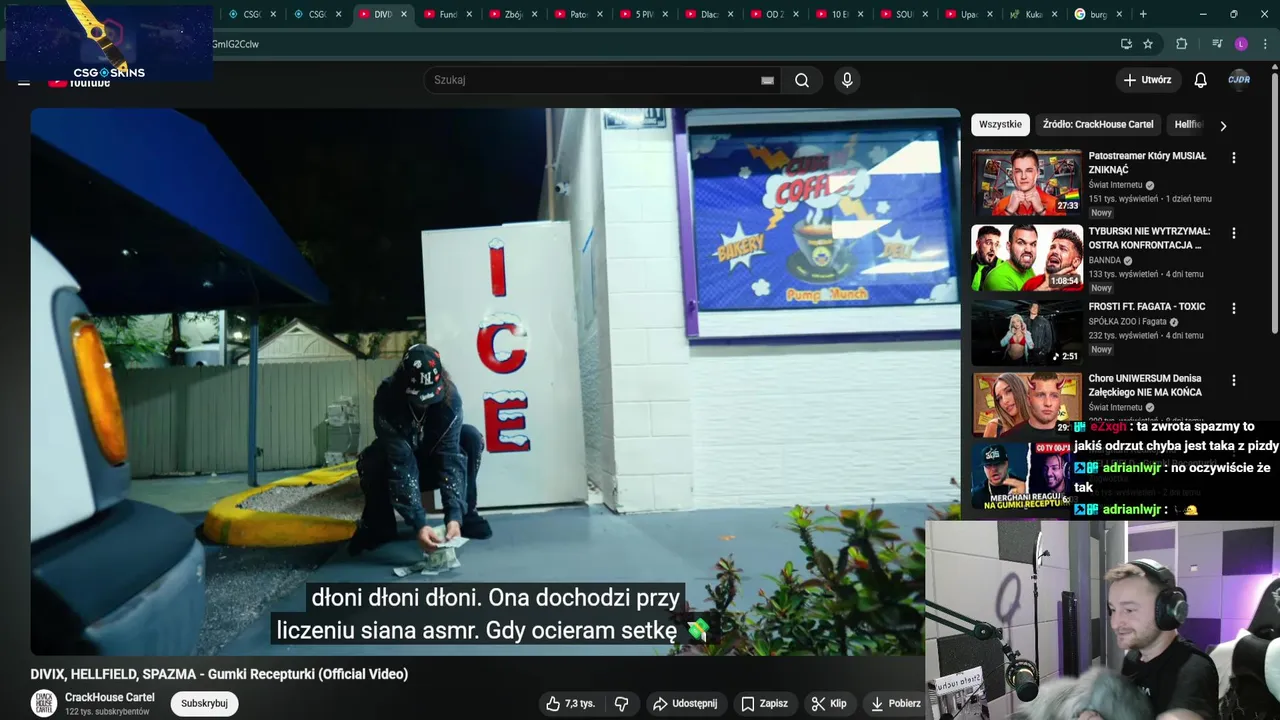1280x720 pixels.
Task: Open options for TYBURSKI NIE WYTRZYMAŁ video
Action: coord(1234,233)
